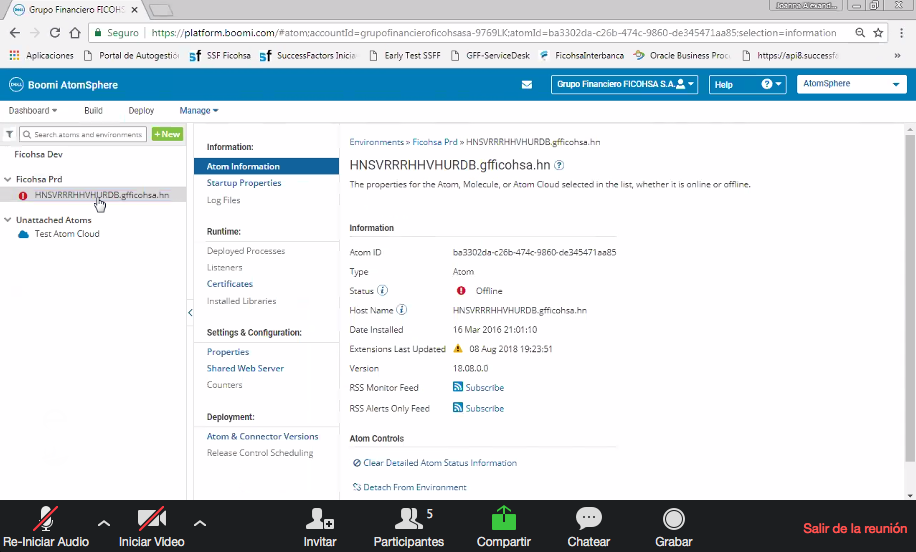Open Invitar icon in meeting bar
This screenshot has width=916, height=552.
(x=320, y=518)
